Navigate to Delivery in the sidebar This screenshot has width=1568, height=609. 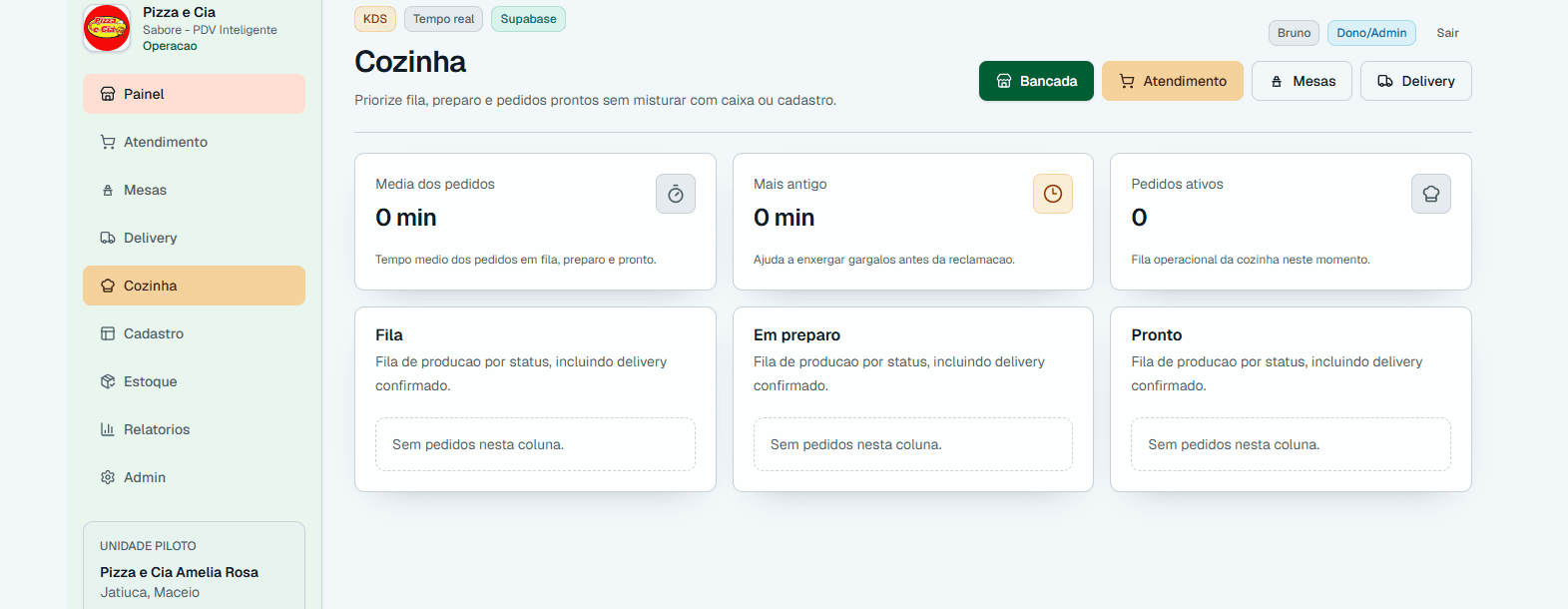194,238
